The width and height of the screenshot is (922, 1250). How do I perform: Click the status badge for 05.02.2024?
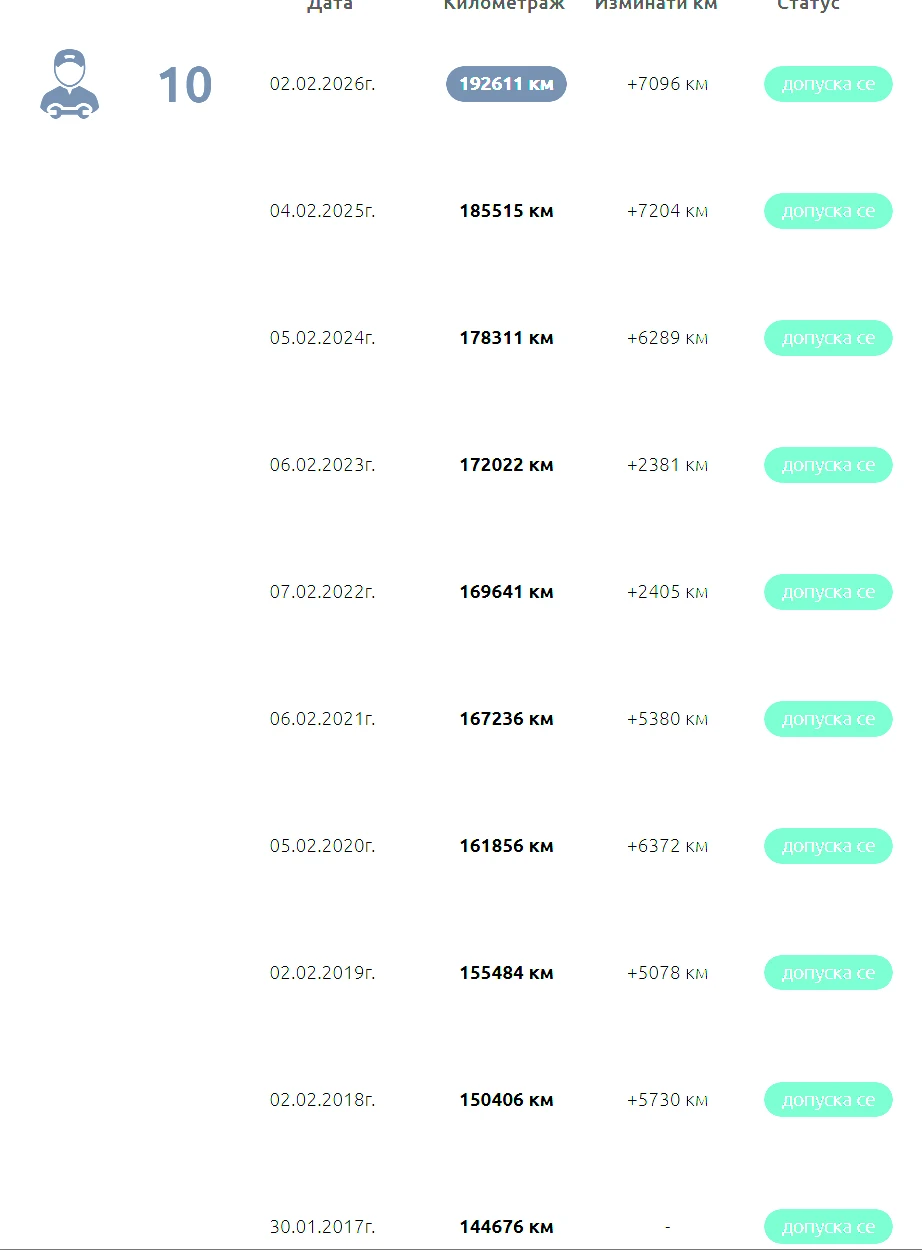tap(828, 338)
